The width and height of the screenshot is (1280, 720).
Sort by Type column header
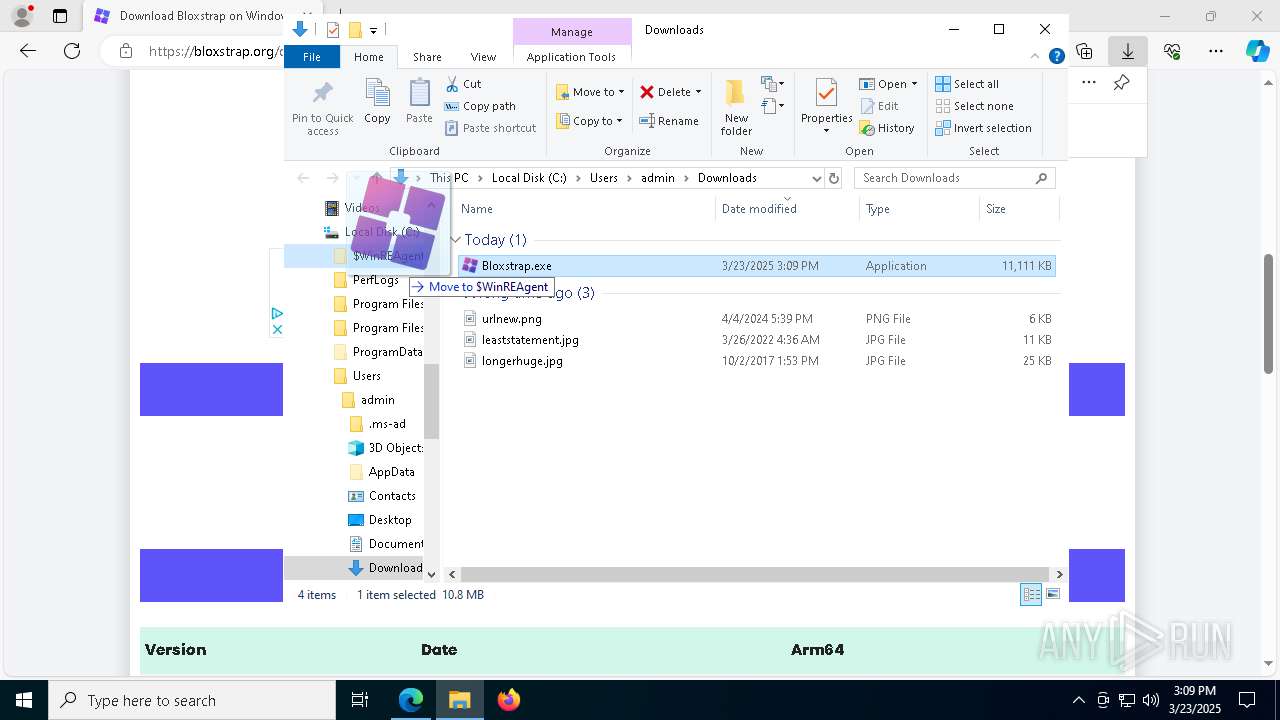click(918, 209)
